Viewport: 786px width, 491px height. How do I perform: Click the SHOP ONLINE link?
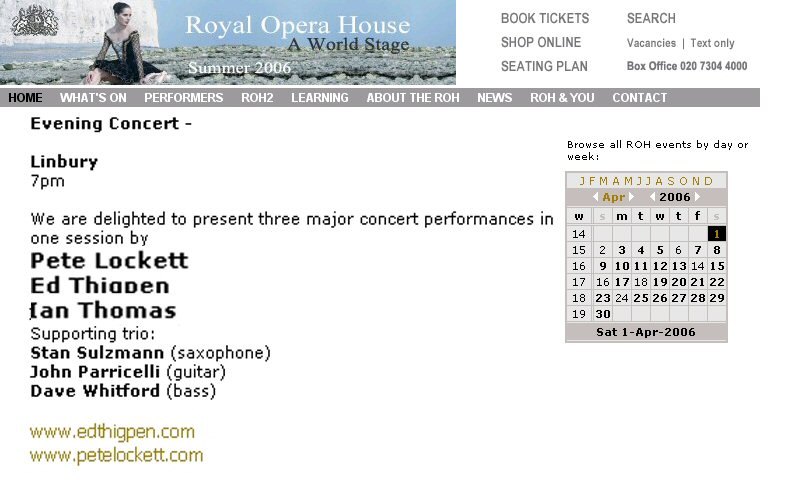[541, 42]
